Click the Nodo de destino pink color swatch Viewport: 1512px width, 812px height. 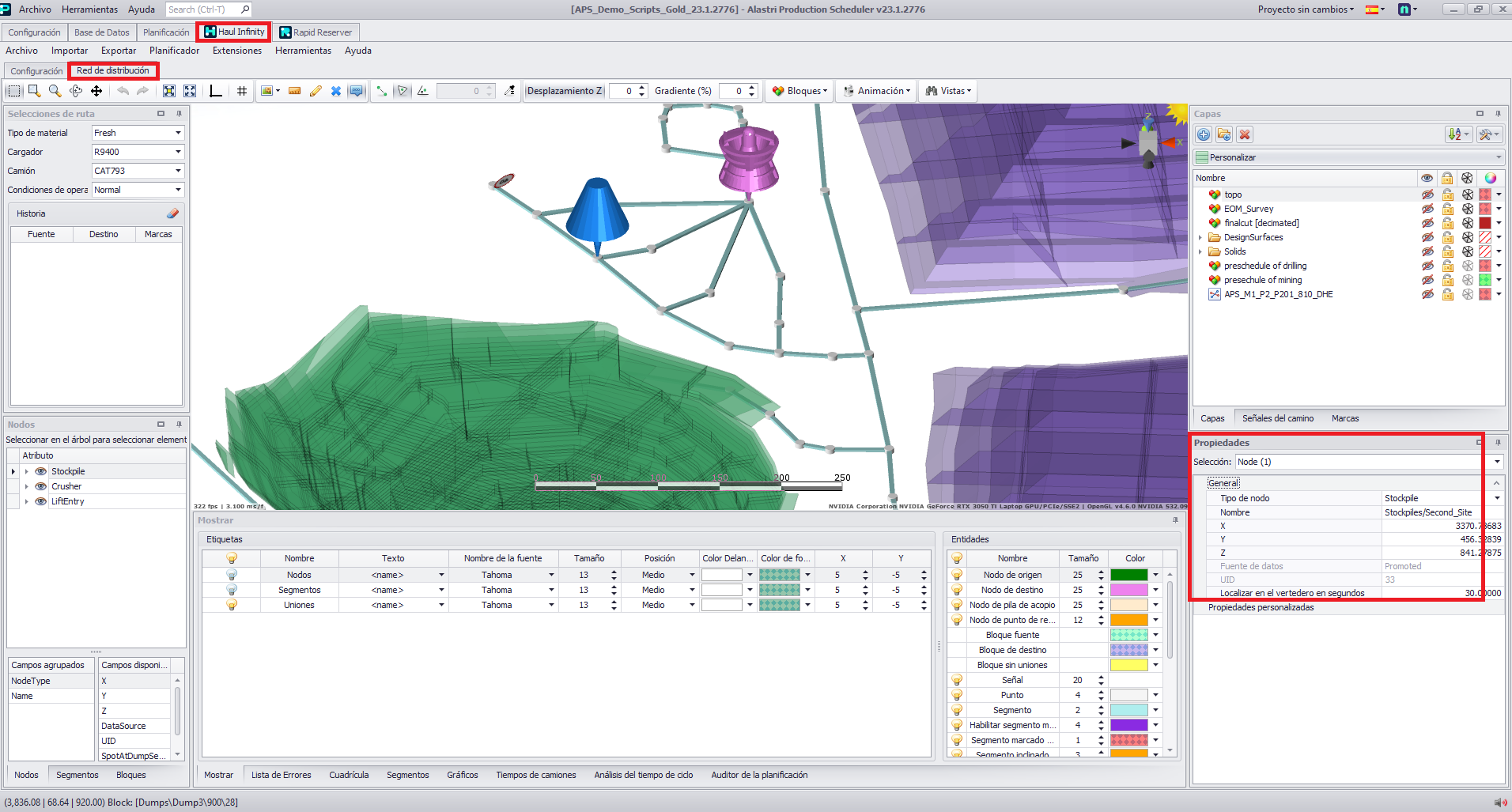point(1128,590)
